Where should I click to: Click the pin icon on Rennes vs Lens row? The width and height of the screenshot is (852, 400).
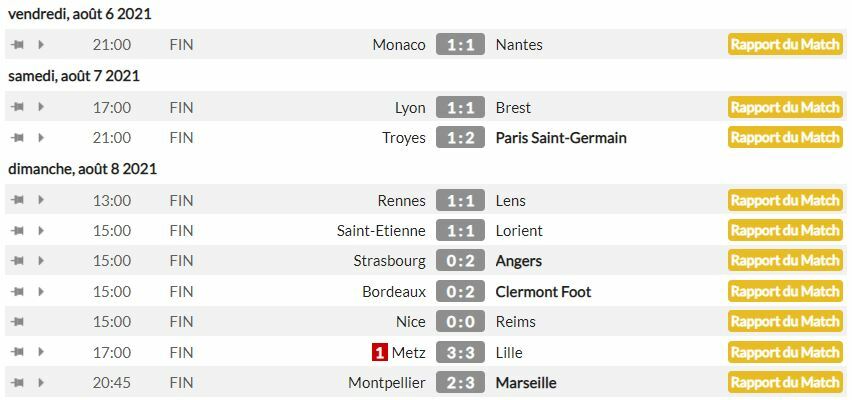click(x=18, y=201)
